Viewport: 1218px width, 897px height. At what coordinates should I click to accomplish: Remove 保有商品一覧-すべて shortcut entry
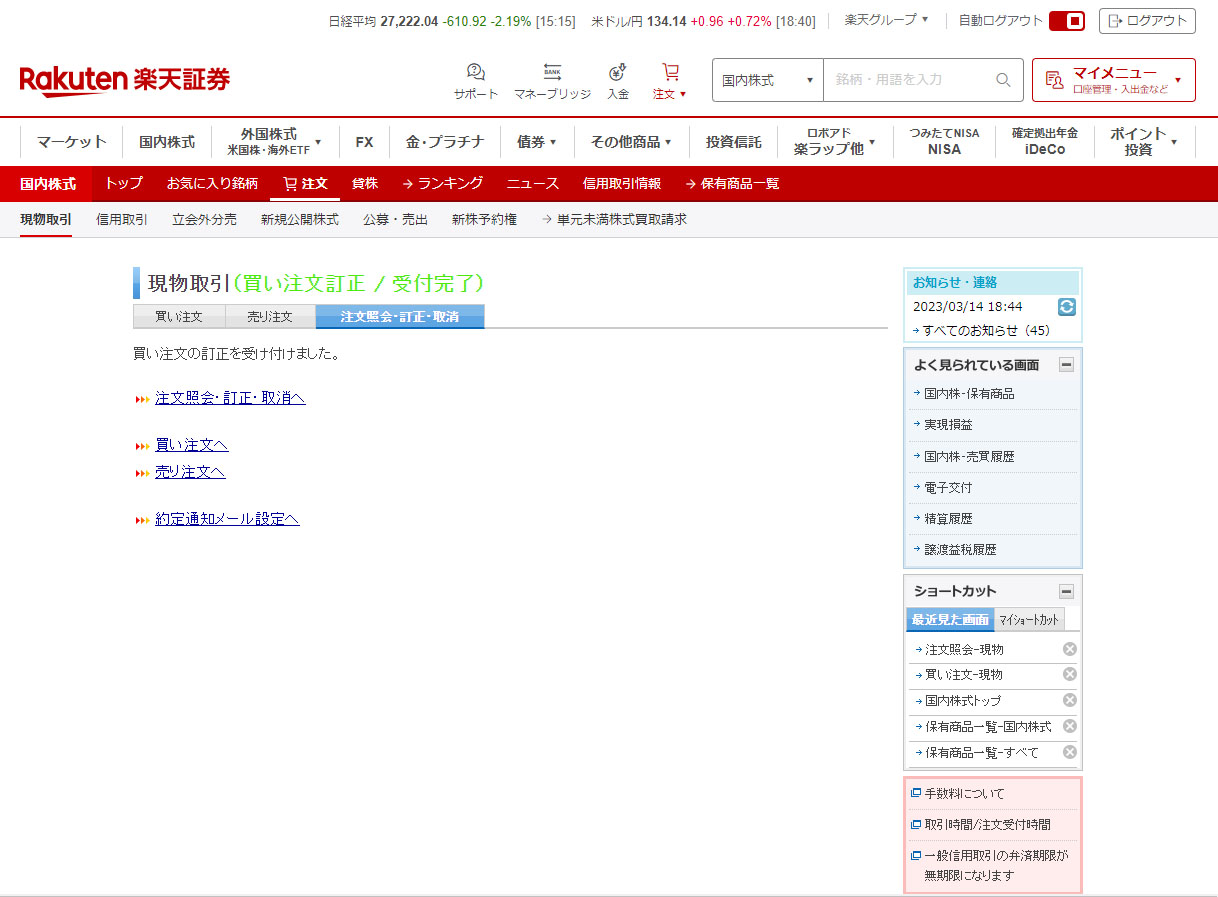pyautogui.click(x=1069, y=752)
